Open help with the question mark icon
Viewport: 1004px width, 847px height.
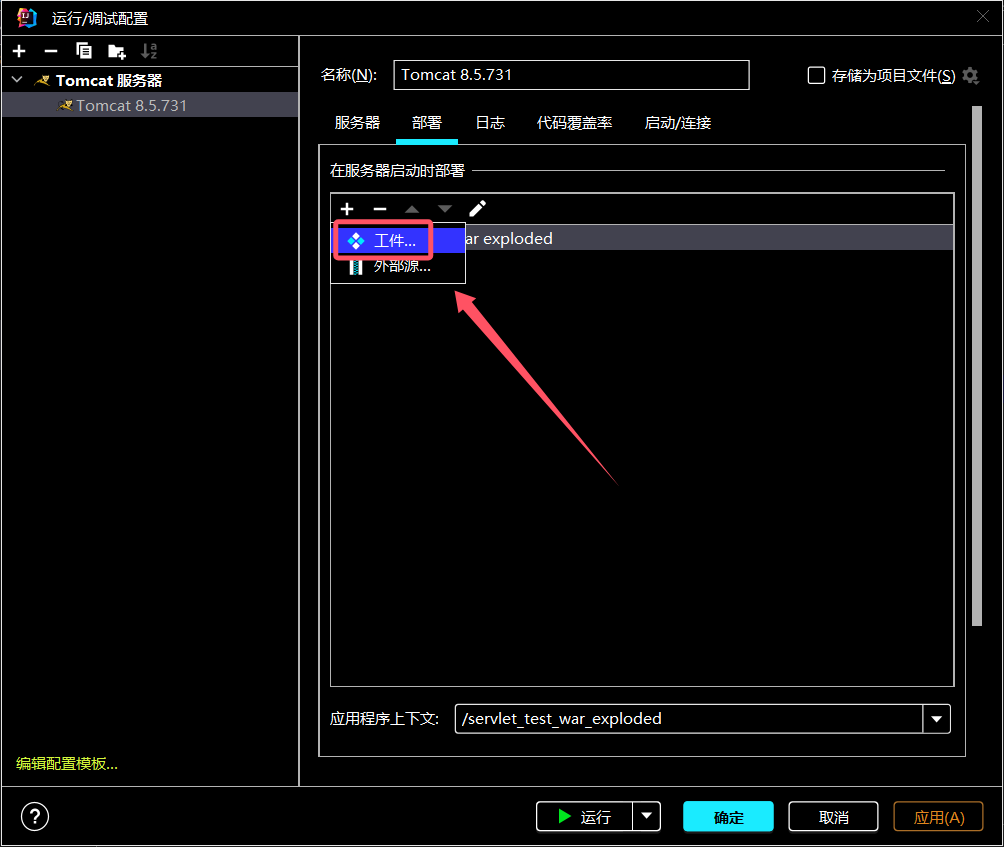click(x=35, y=816)
